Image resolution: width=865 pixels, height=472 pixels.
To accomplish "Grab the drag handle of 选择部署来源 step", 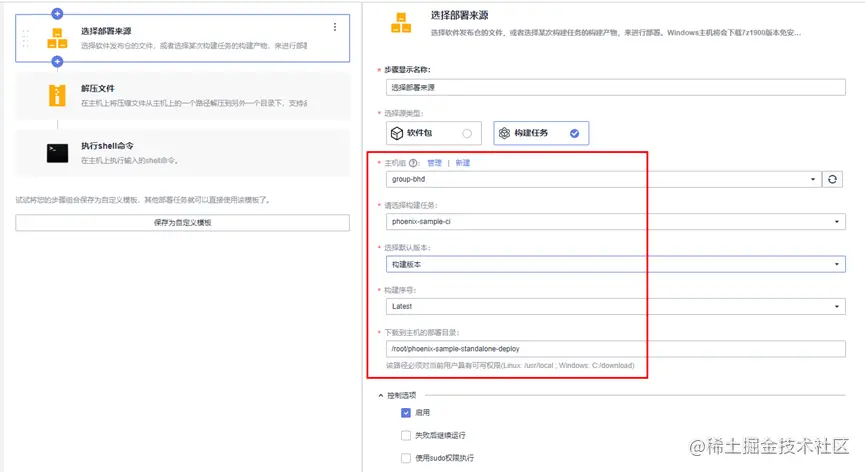I will click(x=25, y=39).
